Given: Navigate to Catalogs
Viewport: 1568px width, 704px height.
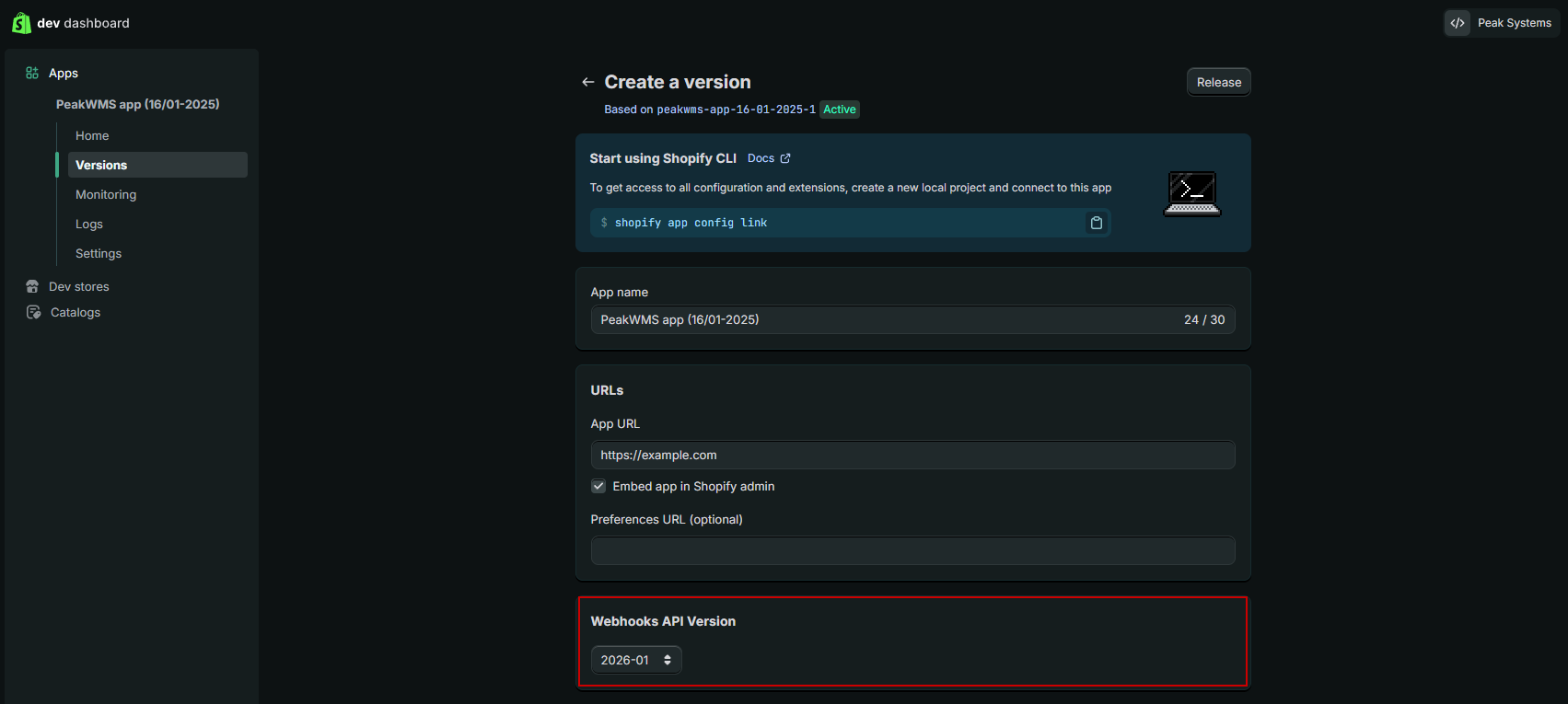Looking at the screenshot, I should (75, 312).
